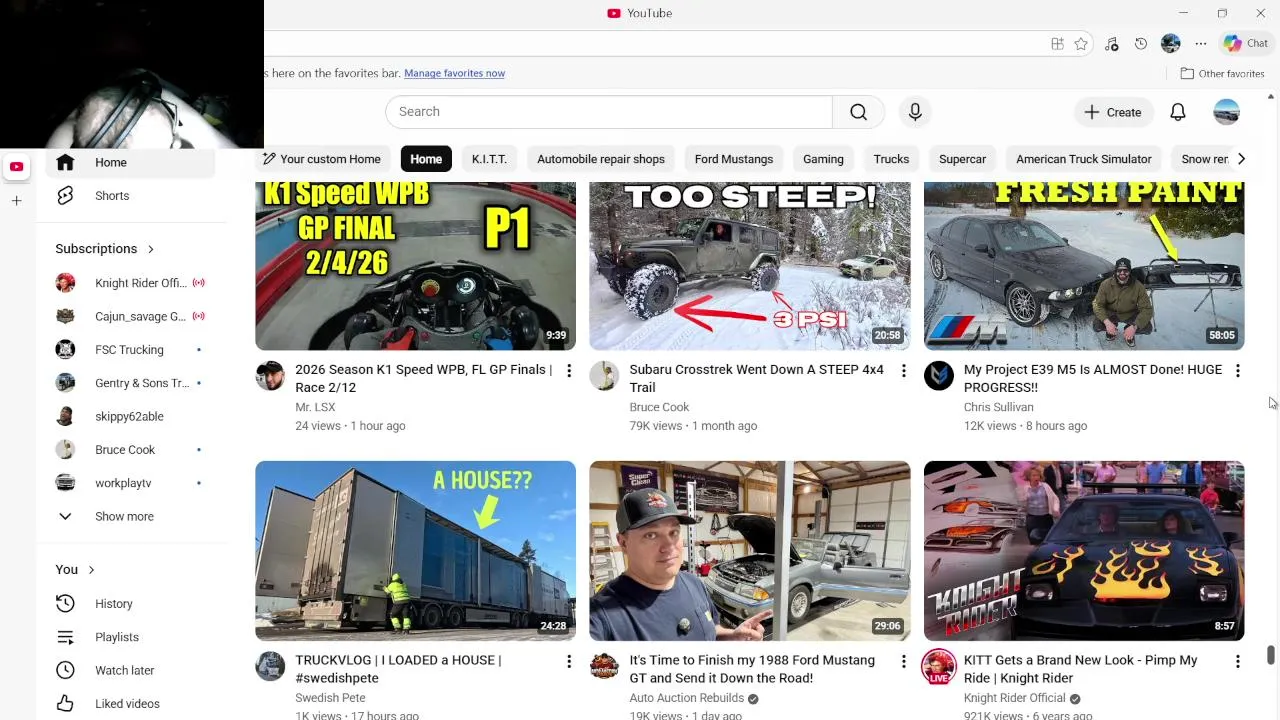Open Auto Auction Rebuilds channel avatar
This screenshot has width=1280, height=720.
604,666
